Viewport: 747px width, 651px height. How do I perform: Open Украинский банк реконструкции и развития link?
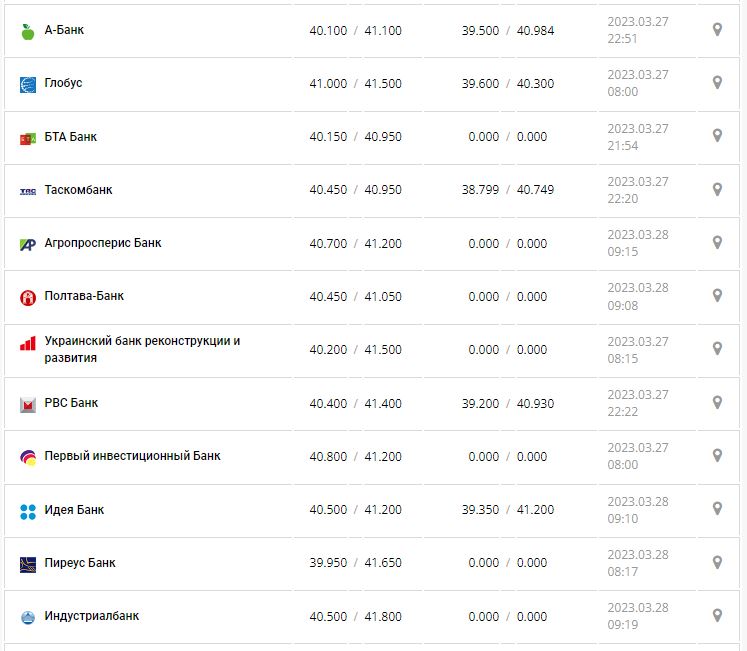[142, 349]
